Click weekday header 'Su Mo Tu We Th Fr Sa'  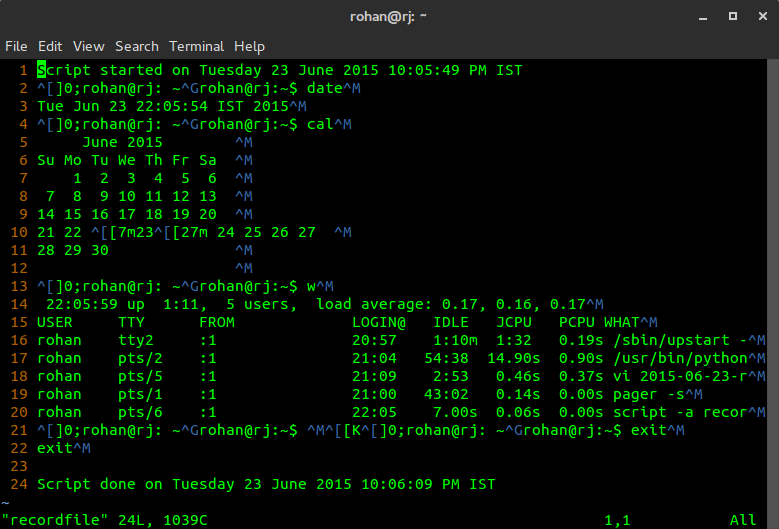[x=127, y=160]
